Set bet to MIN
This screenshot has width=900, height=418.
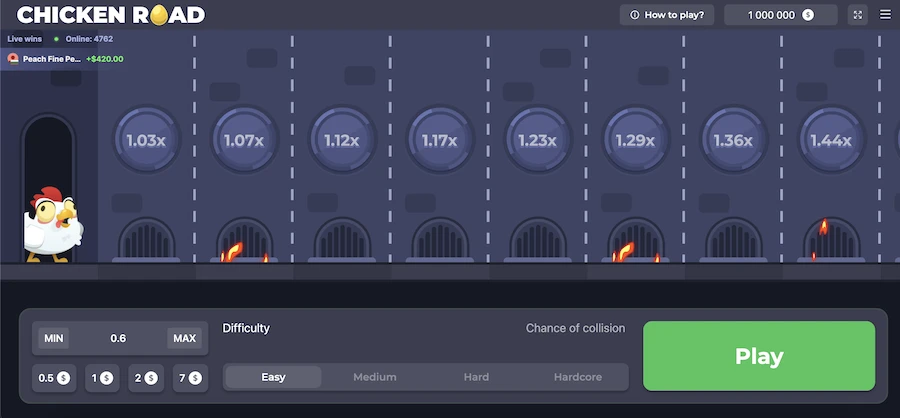click(54, 338)
